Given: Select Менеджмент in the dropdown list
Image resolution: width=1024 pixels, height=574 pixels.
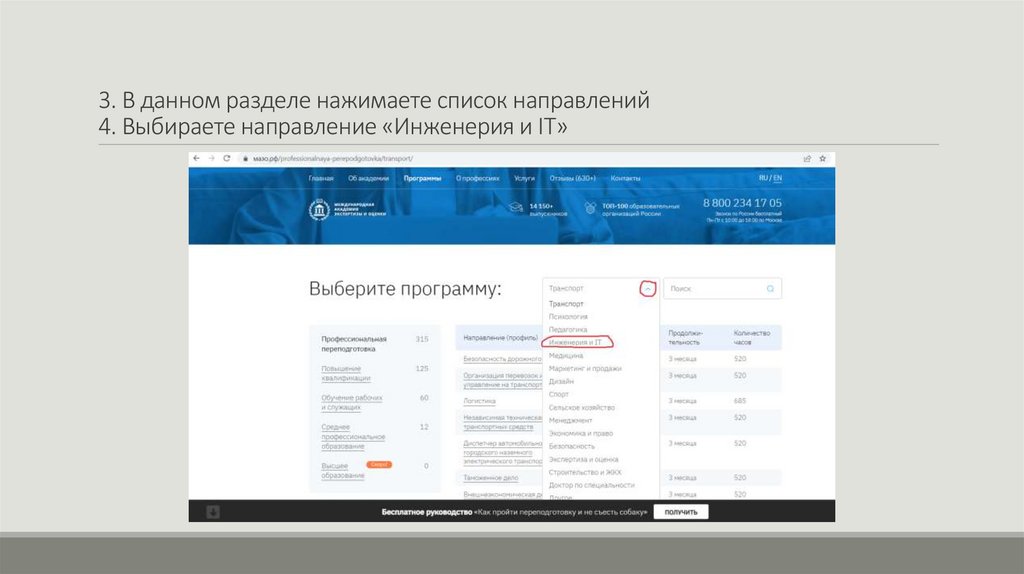Looking at the screenshot, I should 570,421.
